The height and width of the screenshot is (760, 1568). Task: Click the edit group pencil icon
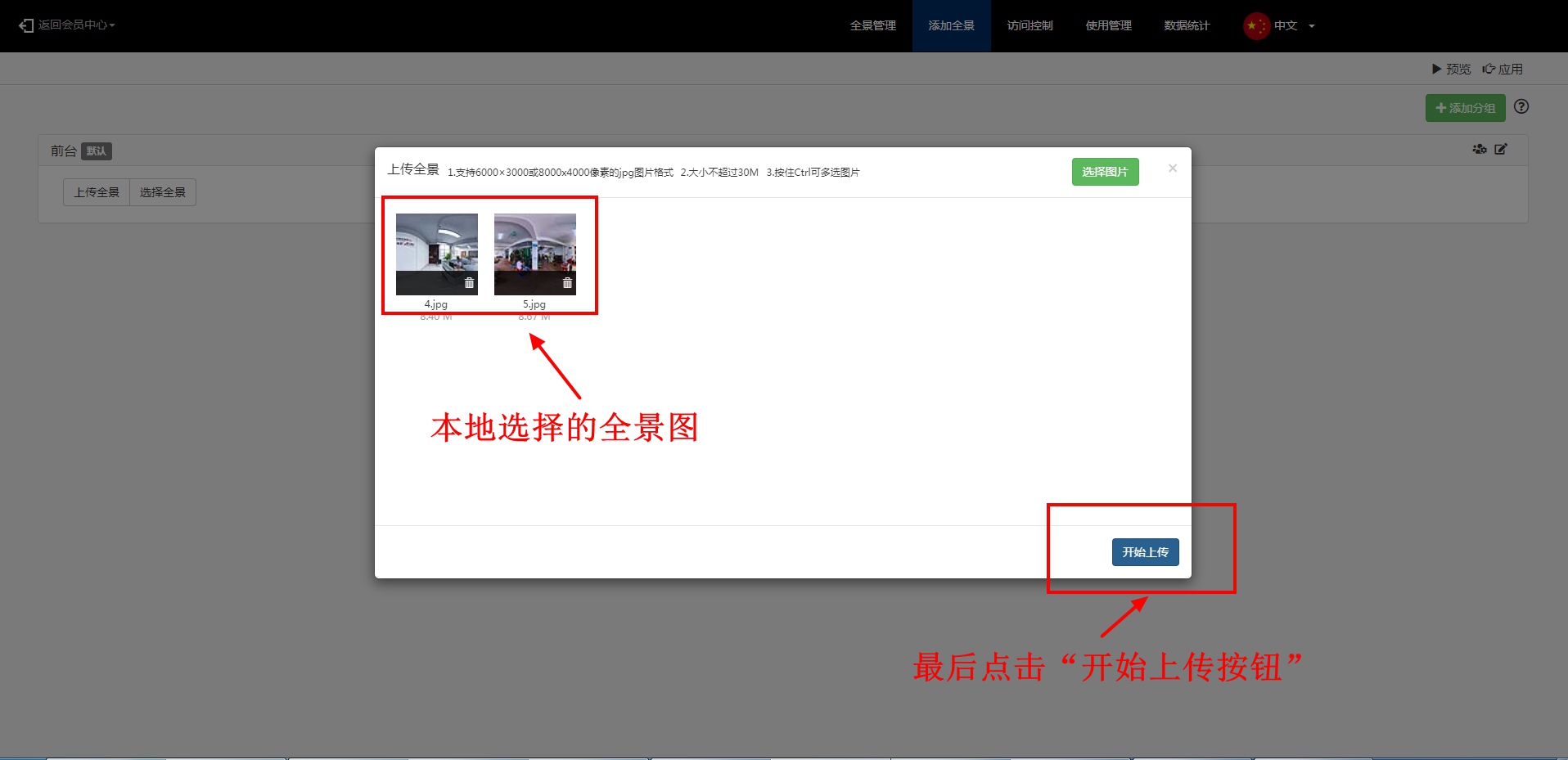1501,149
